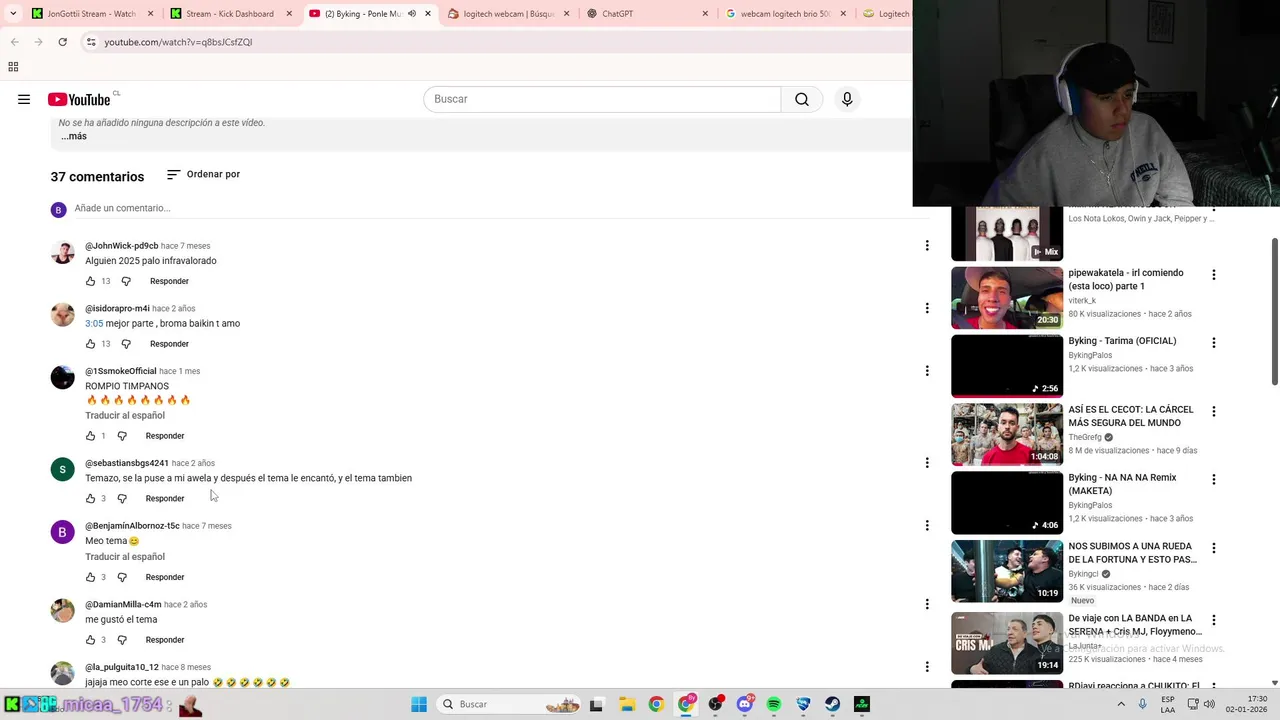The image size is (1280, 720).
Task: Switch ESP LAA keyboard language indicator
Action: 1168,704
